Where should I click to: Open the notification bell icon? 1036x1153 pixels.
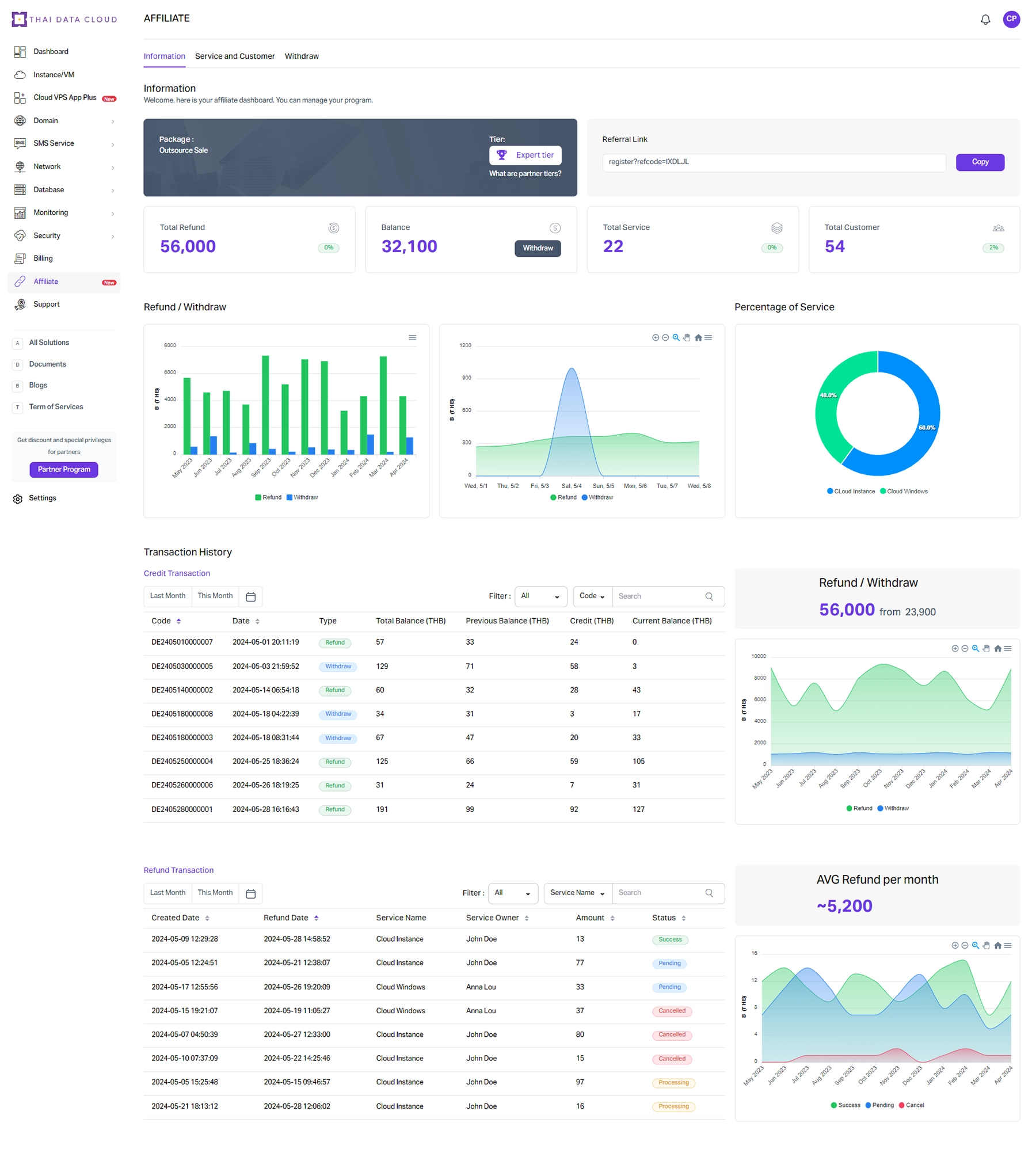click(985, 20)
